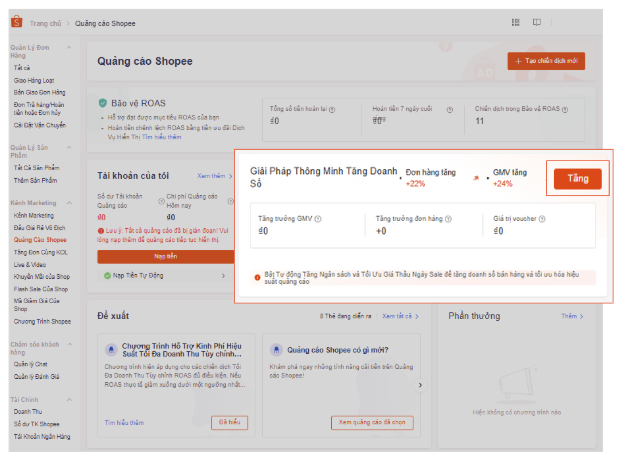Open Tìm hiểu thêm link in suggestion card
Image resolution: width=619 pixels, height=459 pixels.
tap(124, 422)
